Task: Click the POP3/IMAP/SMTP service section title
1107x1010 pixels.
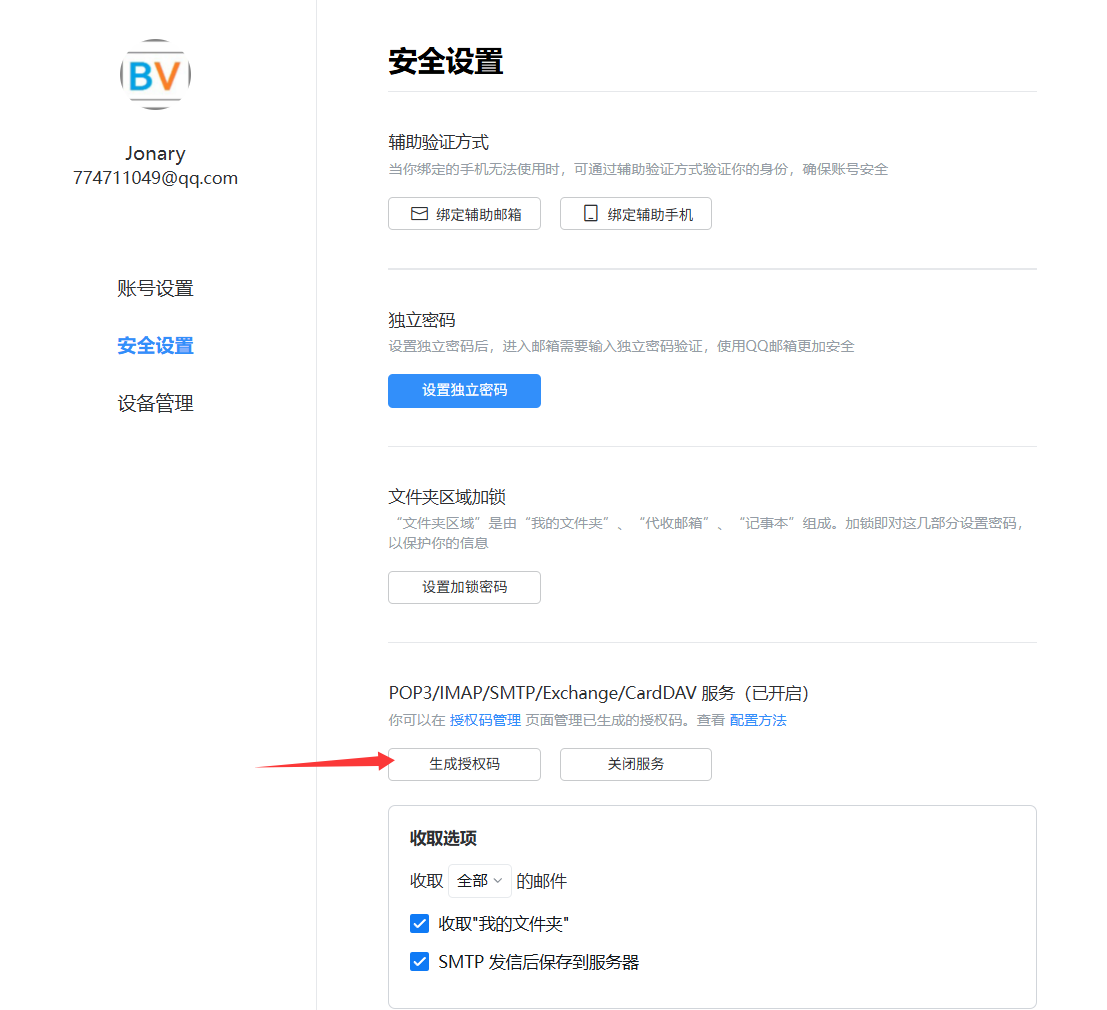Action: coord(599,693)
